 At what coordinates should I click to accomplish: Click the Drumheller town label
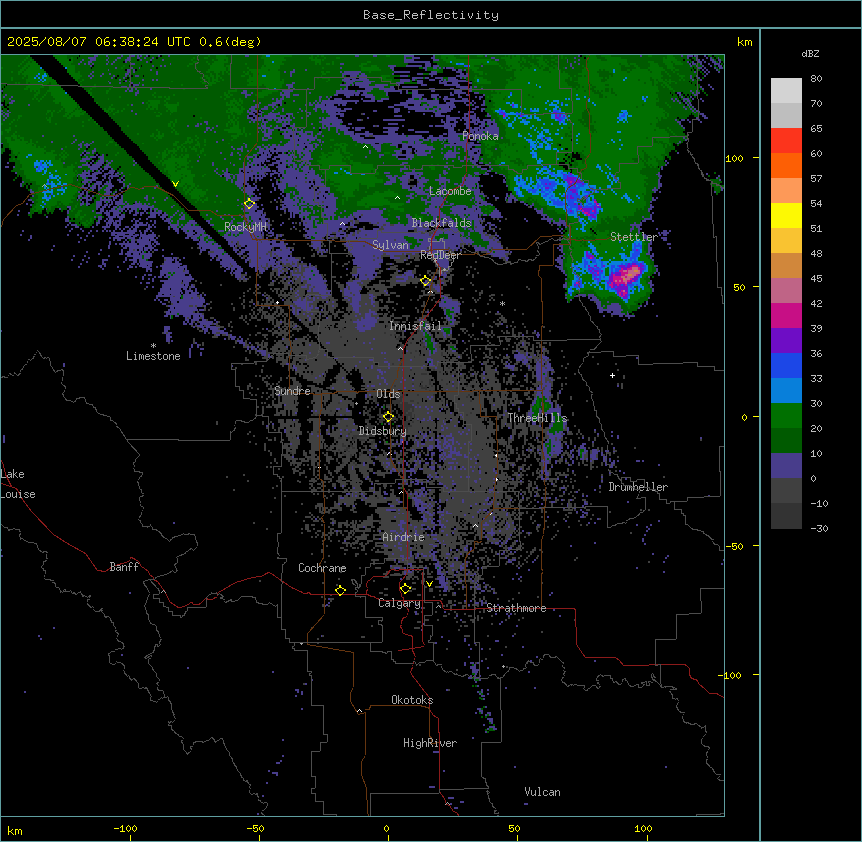[x=638, y=487]
